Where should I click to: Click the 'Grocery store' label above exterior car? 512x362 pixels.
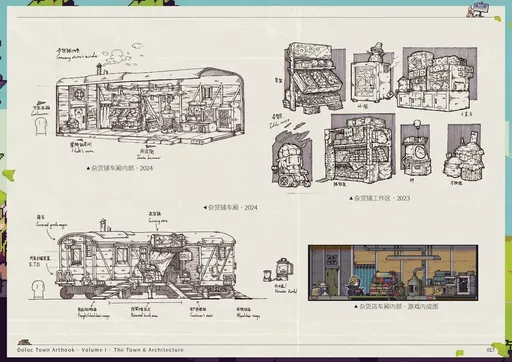coord(158,221)
